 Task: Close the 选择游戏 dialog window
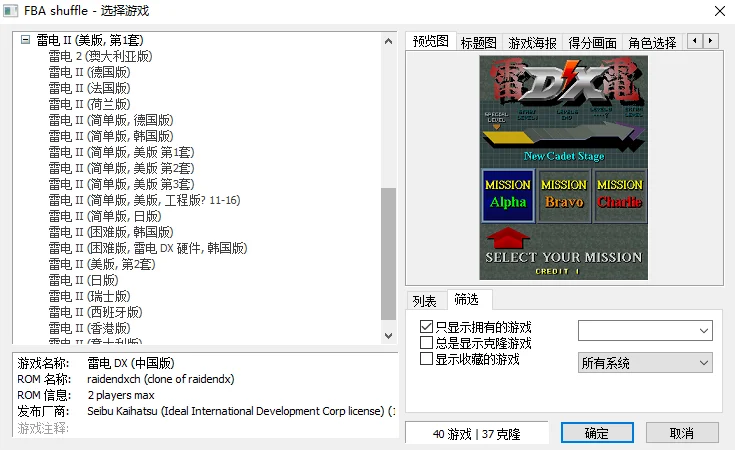720,11
